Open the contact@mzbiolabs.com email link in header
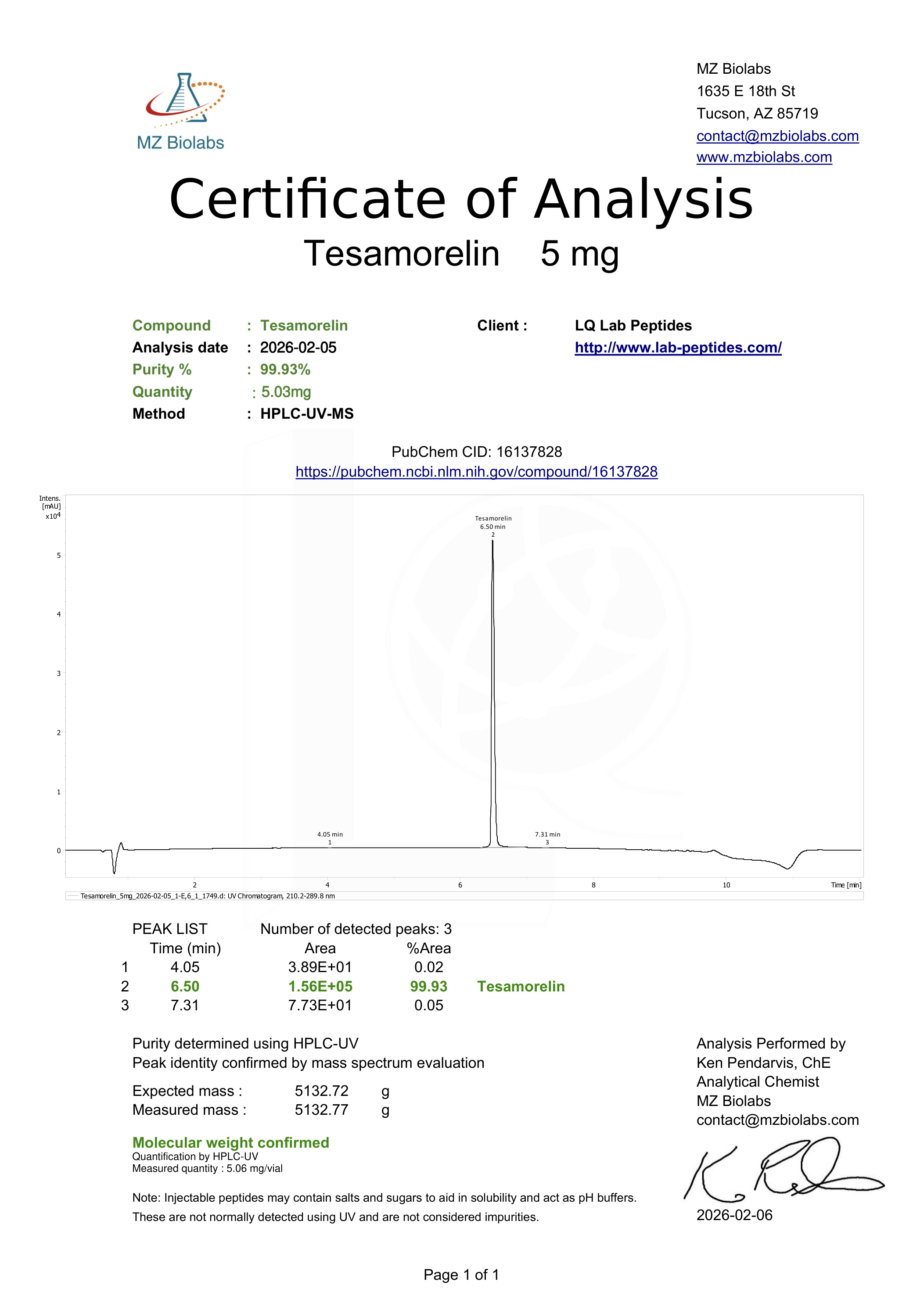Screen dimensions: 924x1307 777,136
